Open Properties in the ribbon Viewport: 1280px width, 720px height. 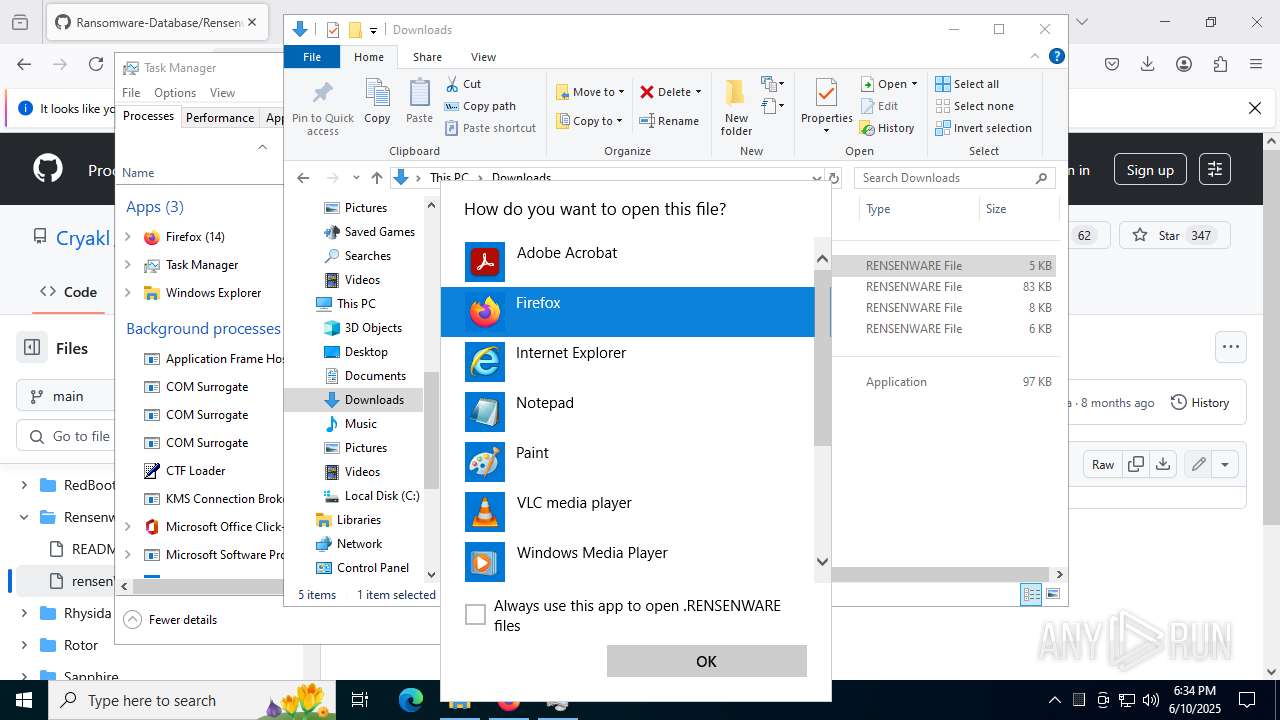(x=826, y=106)
